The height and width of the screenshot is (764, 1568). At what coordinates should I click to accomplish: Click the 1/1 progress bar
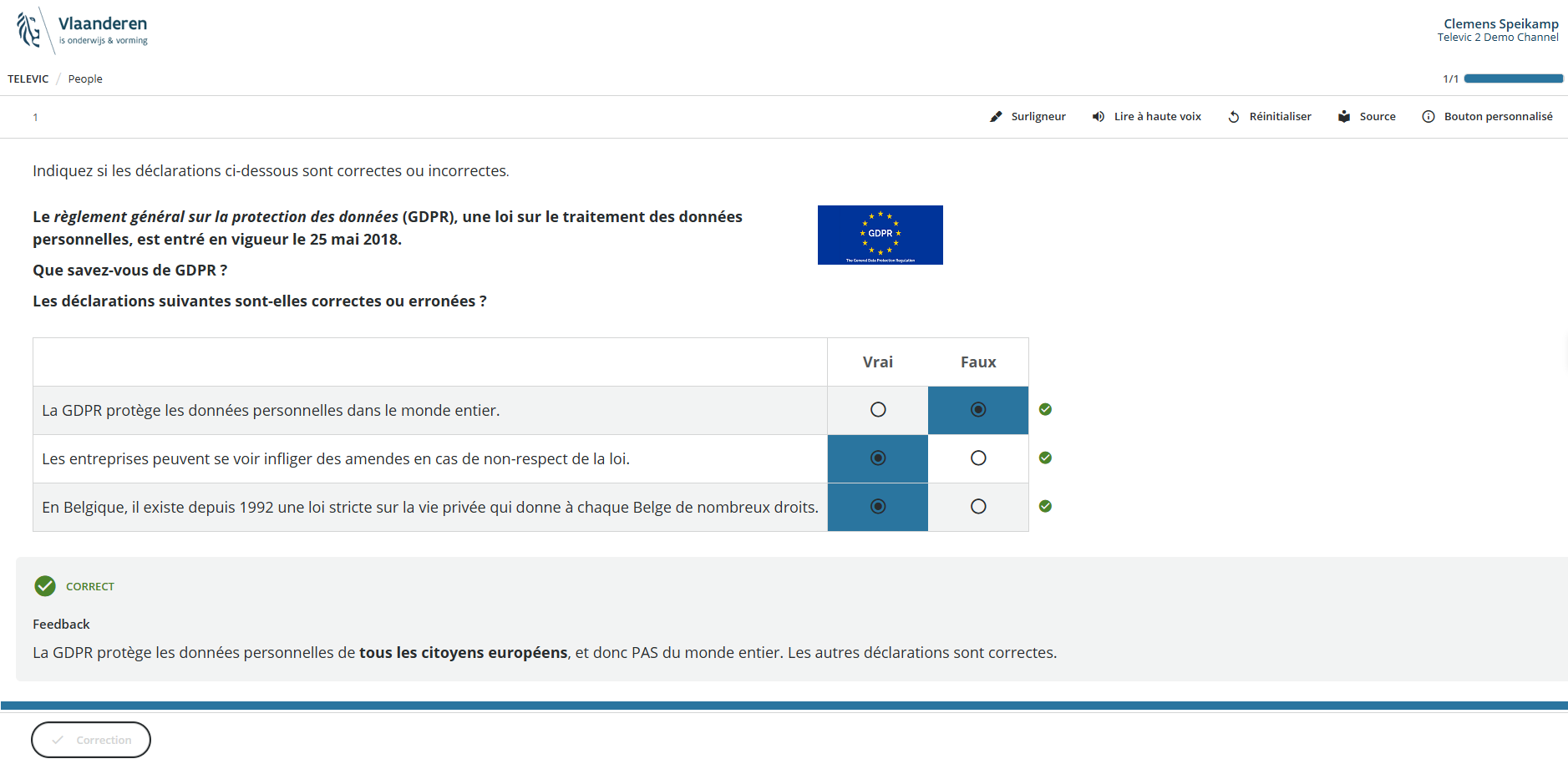pos(1513,79)
